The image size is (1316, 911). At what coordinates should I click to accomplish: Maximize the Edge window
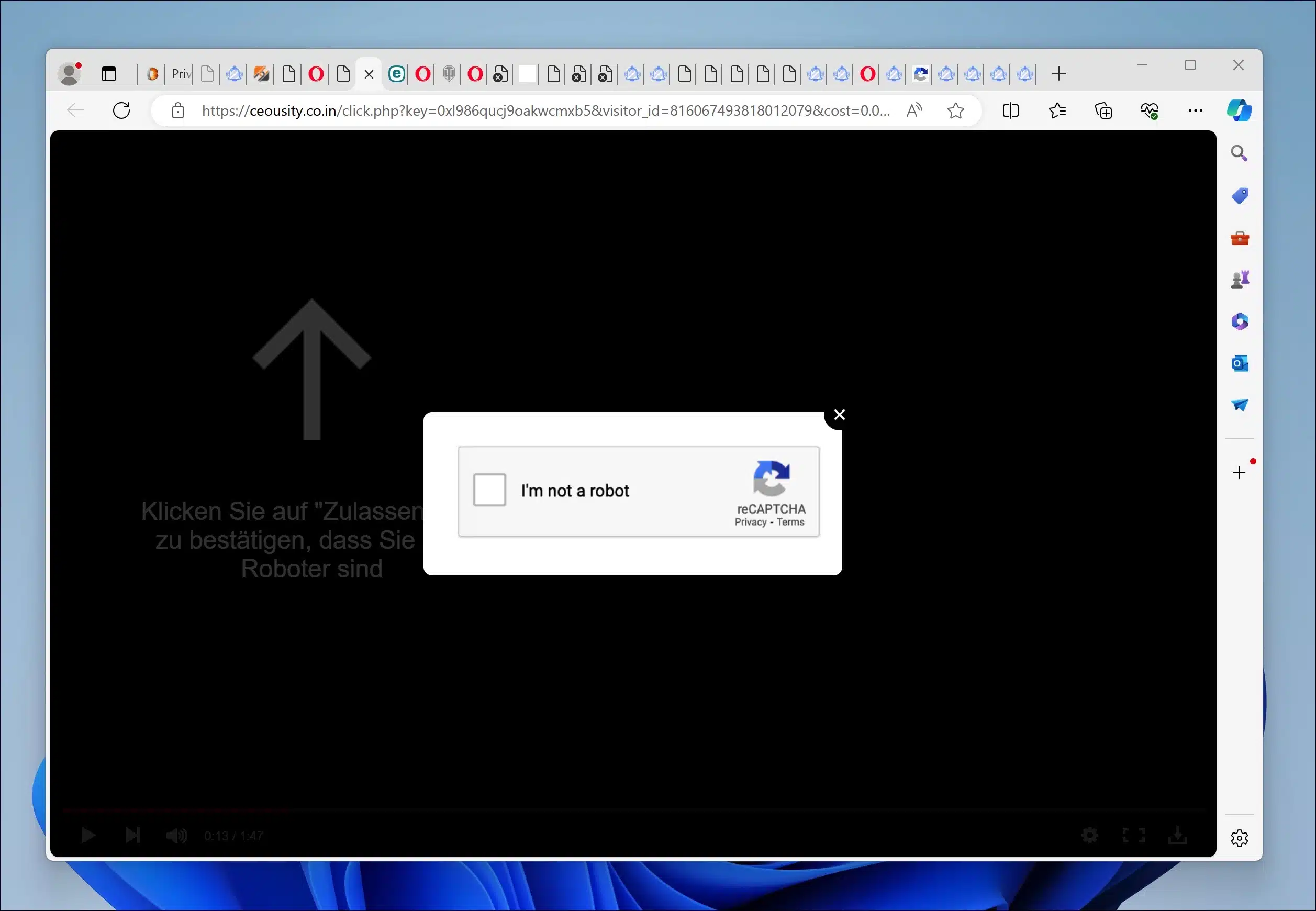[1190, 65]
